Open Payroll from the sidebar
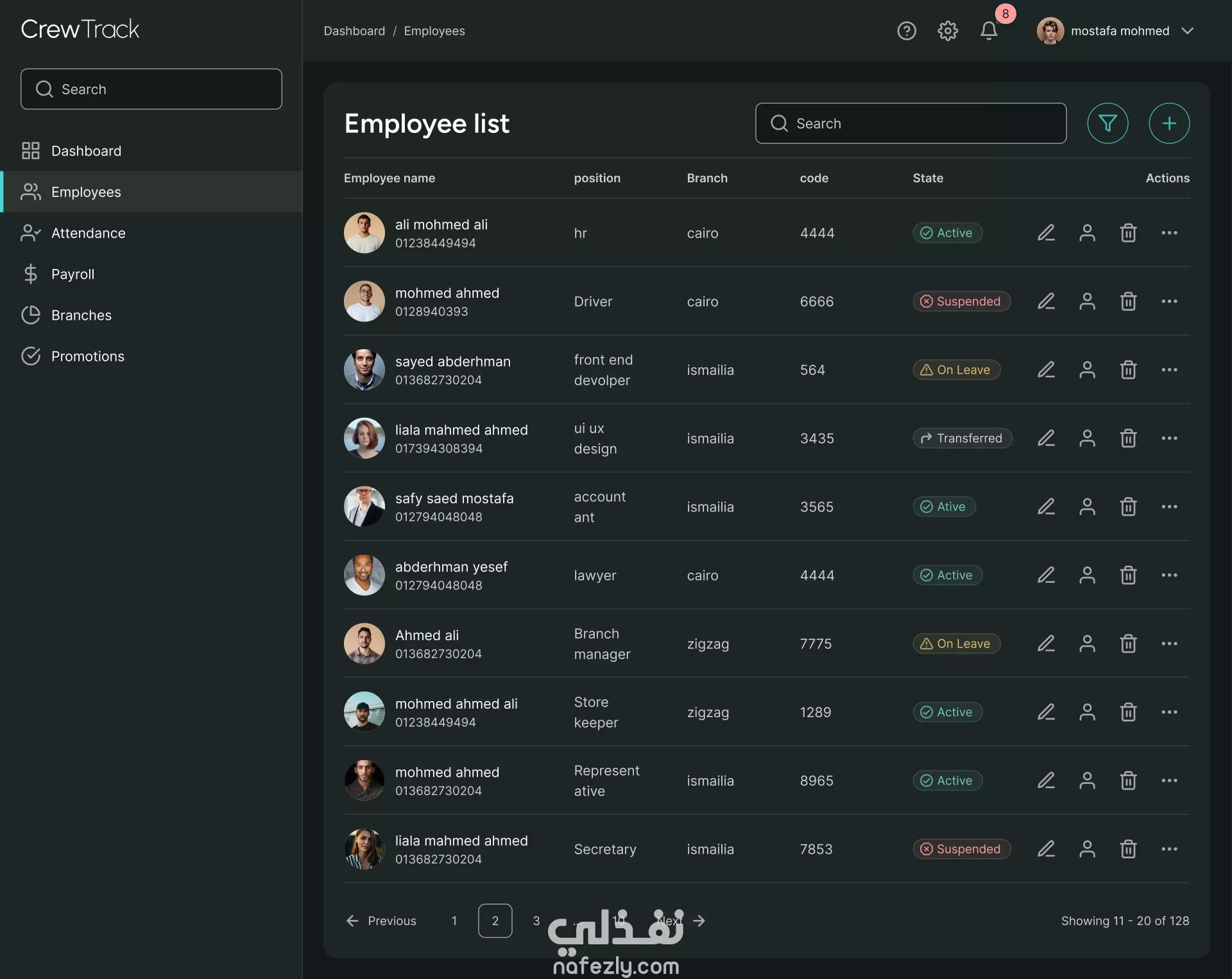The height and width of the screenshot is (979, 1232). (73, 274)
